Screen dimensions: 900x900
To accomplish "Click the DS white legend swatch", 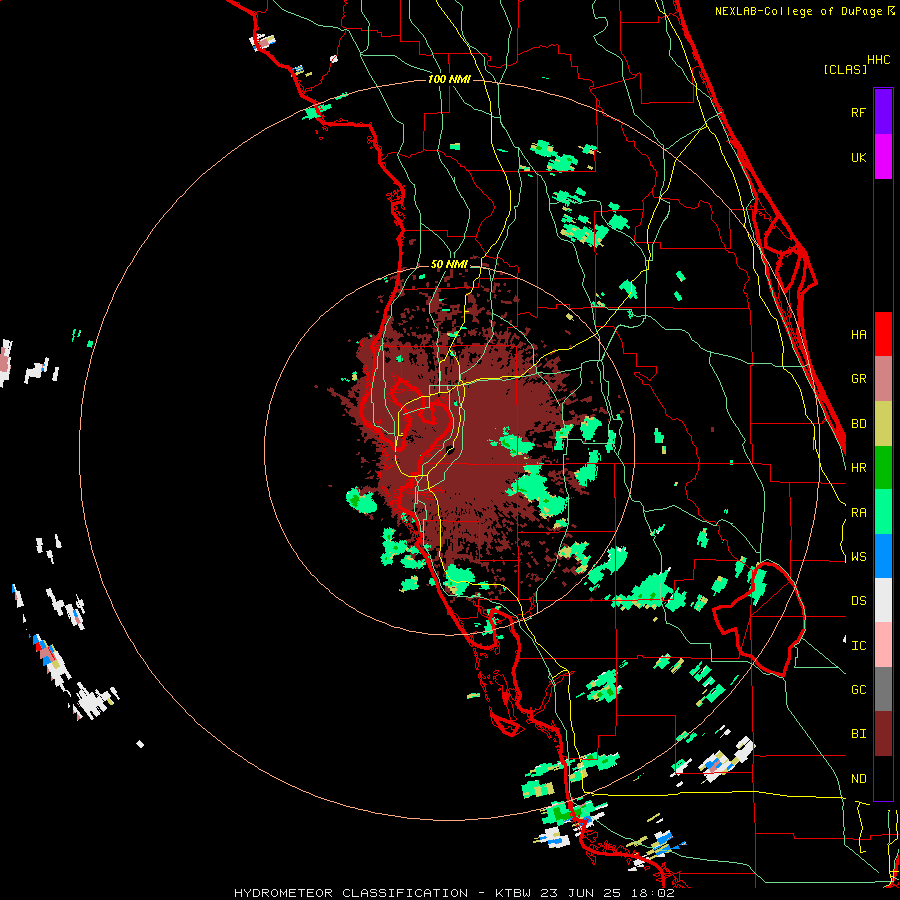I will [883, 600].
